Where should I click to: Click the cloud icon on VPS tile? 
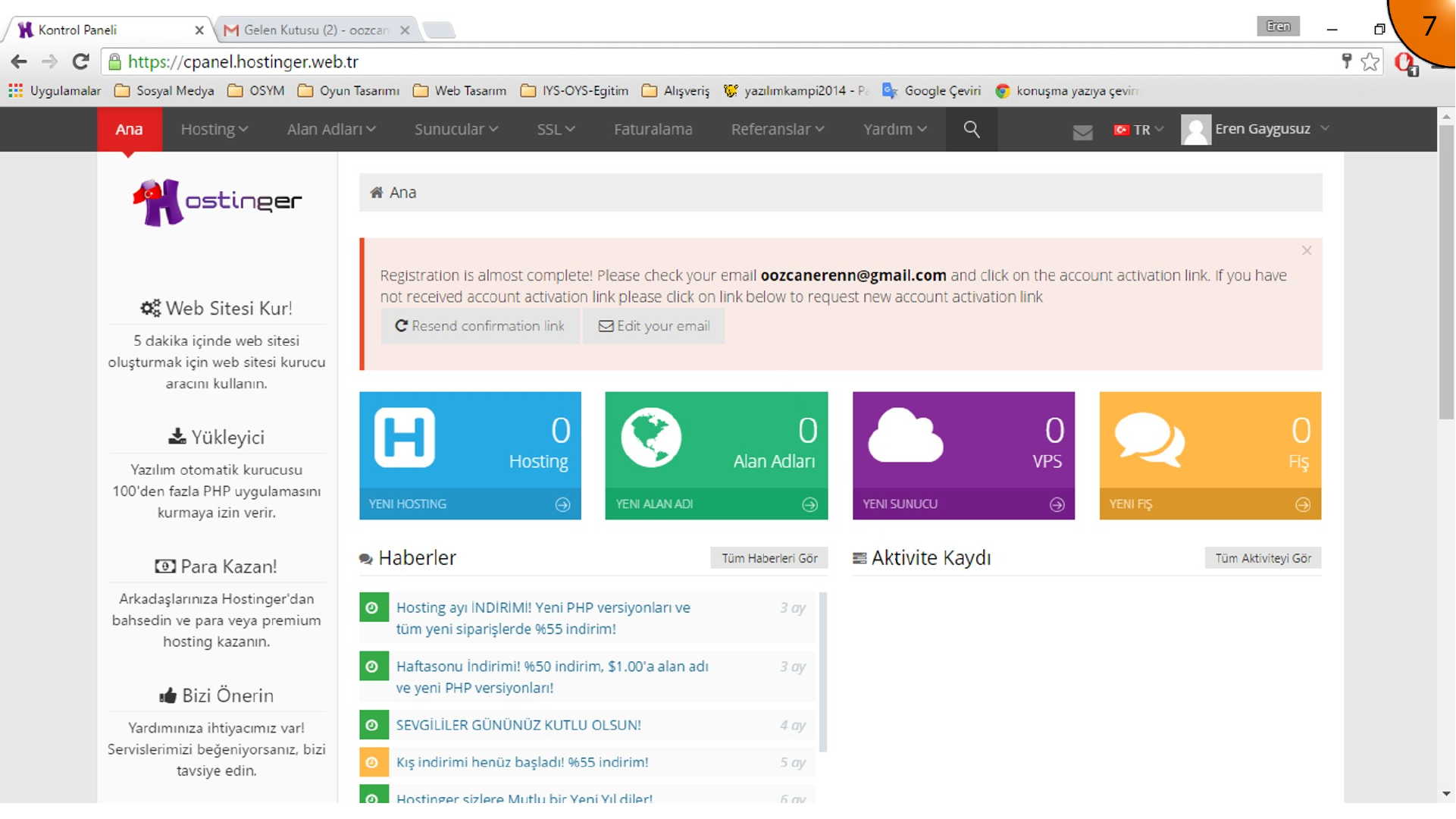point(905,435)
